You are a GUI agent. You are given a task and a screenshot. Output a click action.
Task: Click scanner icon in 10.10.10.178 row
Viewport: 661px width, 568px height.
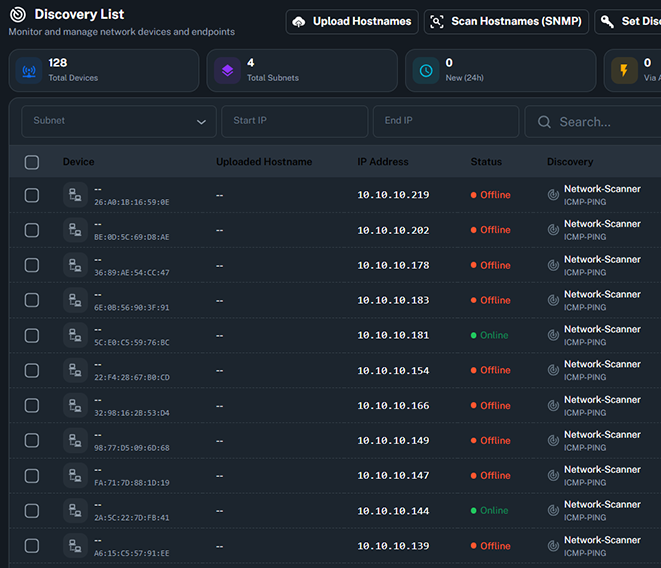click(x=553, y=265)
